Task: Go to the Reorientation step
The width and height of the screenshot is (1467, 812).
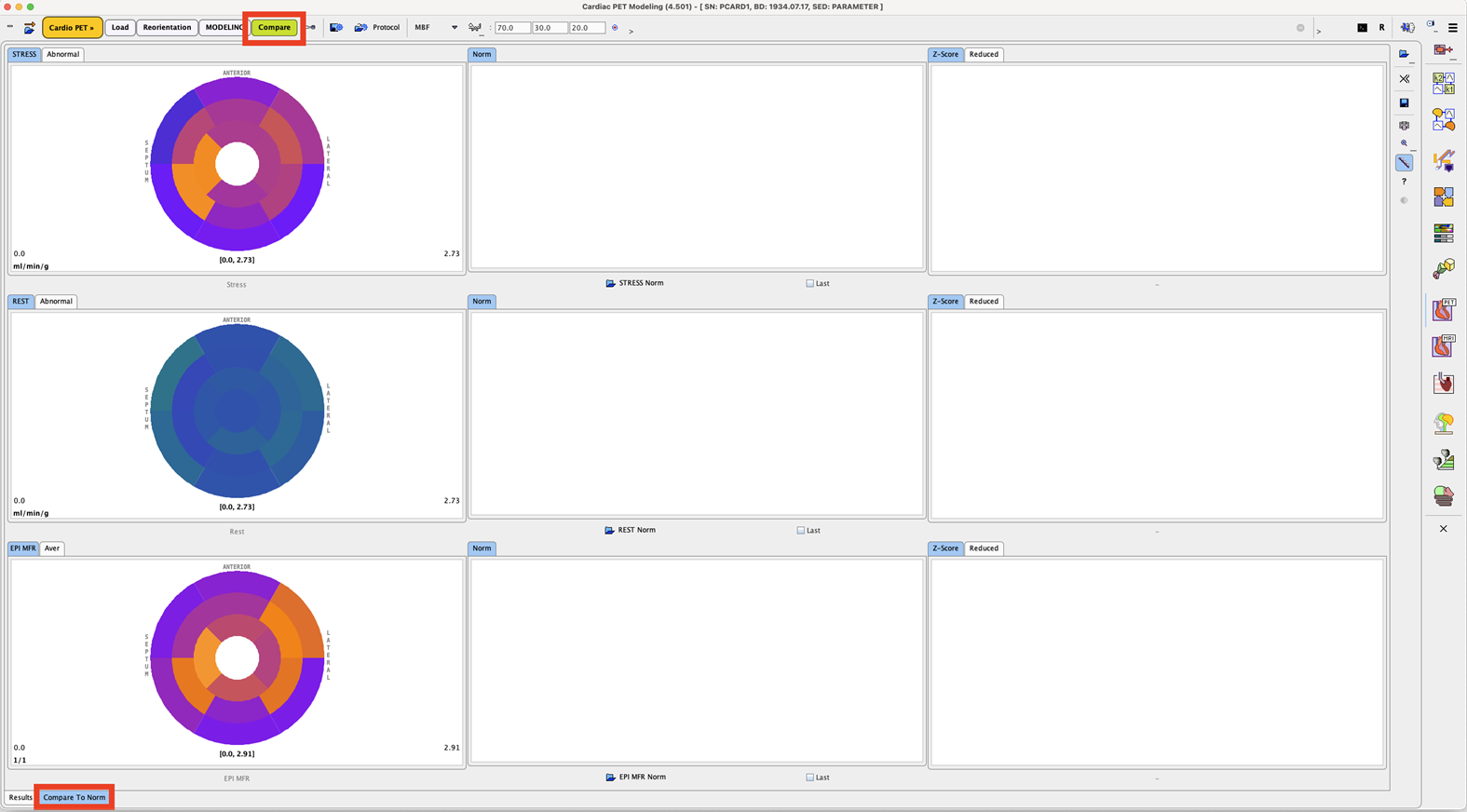Action: [167, 28]
